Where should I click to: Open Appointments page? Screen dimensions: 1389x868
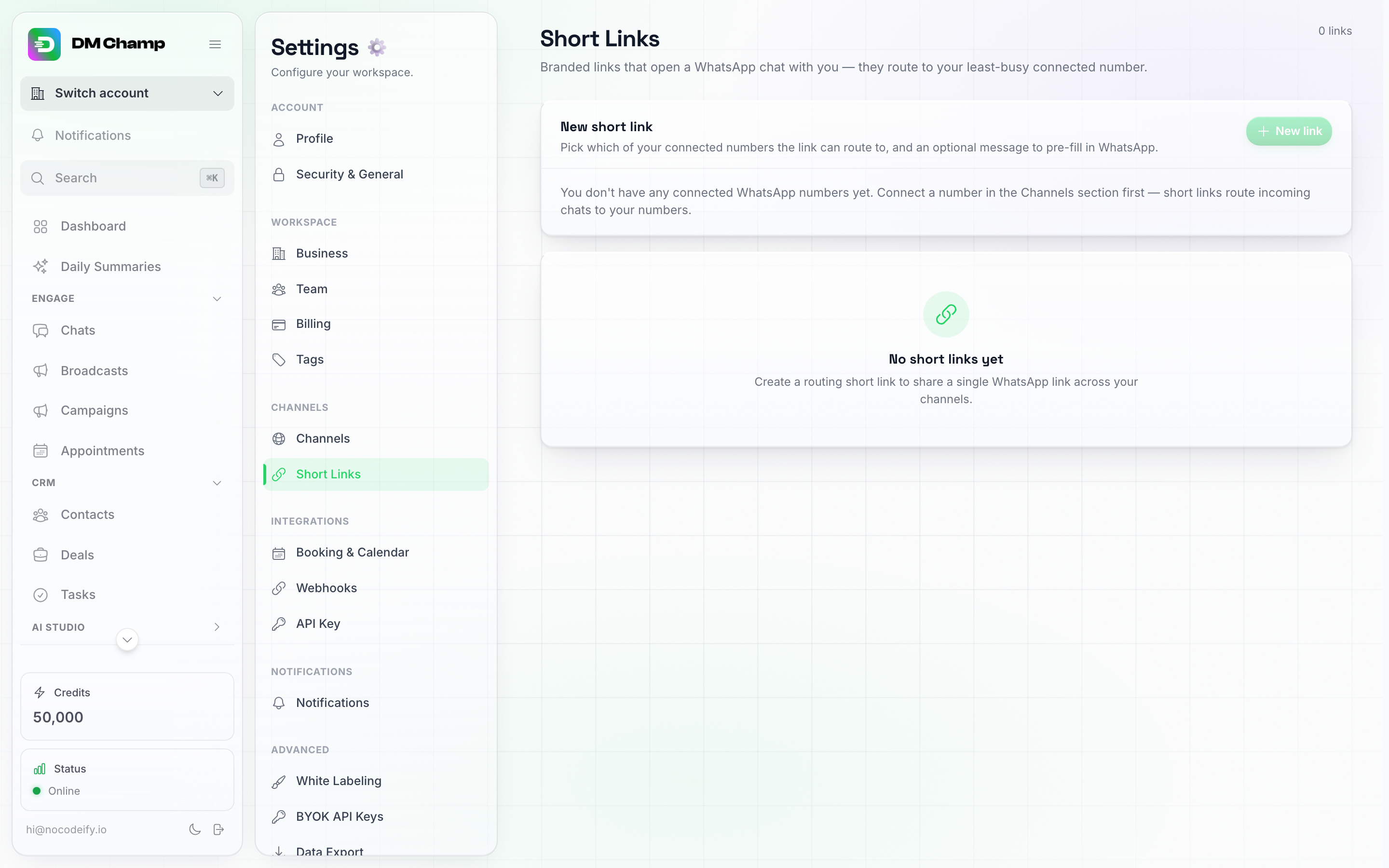(127, 451)
